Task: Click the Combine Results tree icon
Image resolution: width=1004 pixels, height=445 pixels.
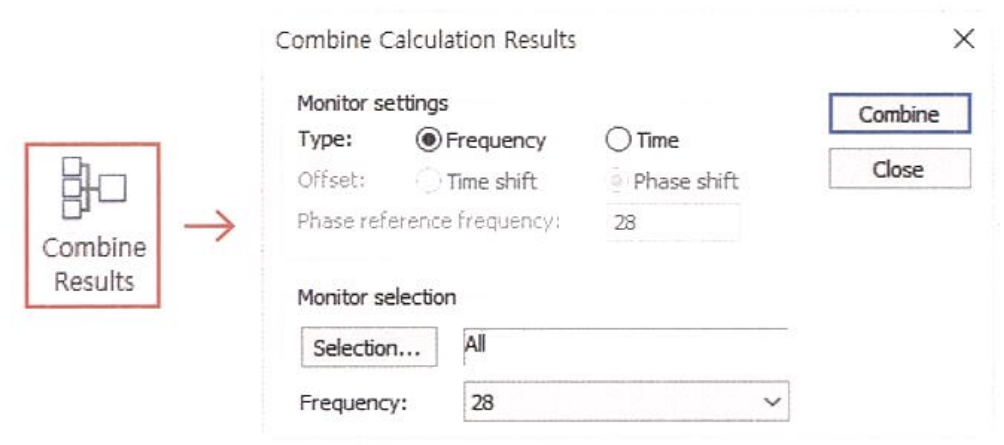Action: click(93, 187)
